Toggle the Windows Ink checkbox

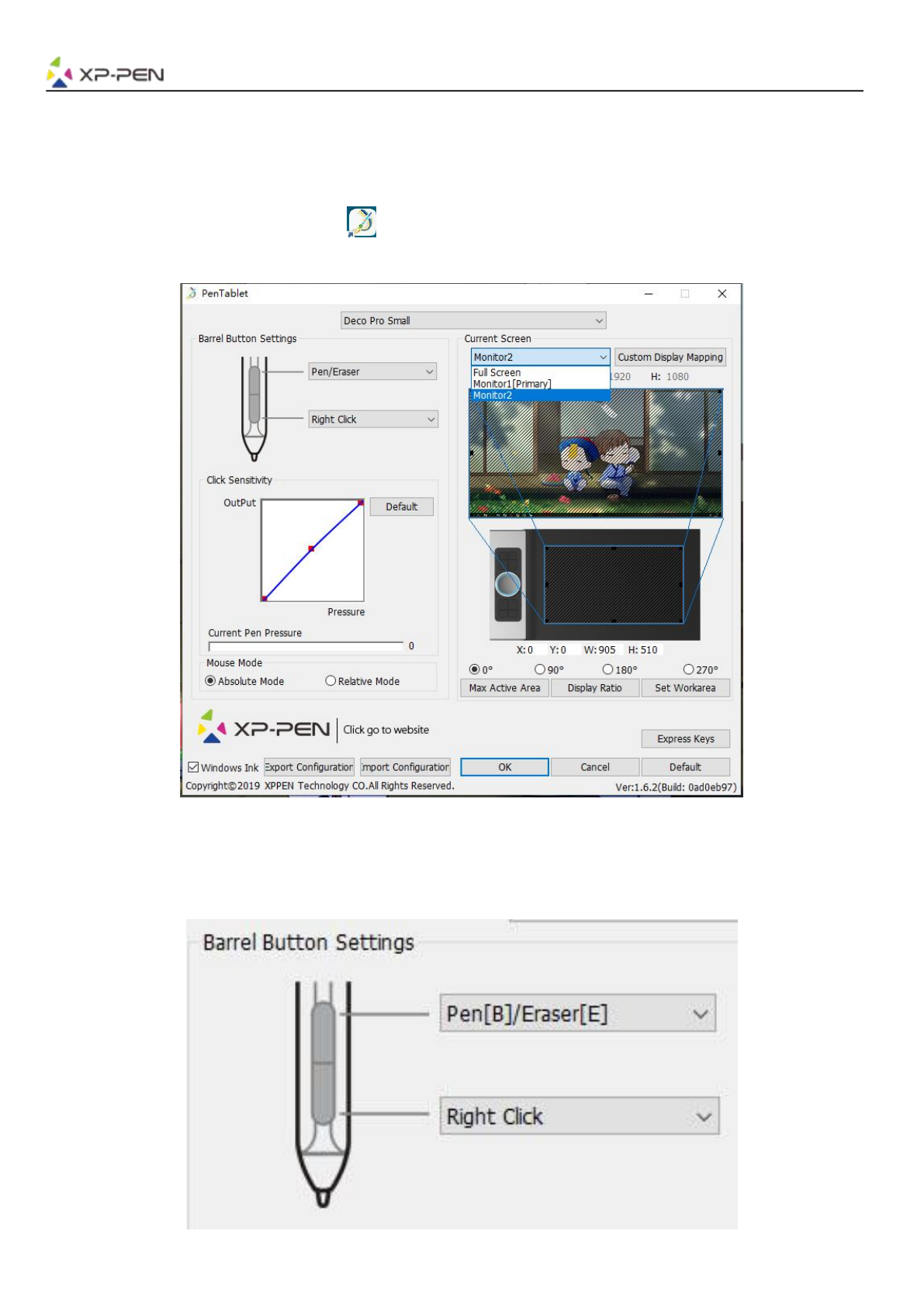pyautogui.click(x=194, y=767)
